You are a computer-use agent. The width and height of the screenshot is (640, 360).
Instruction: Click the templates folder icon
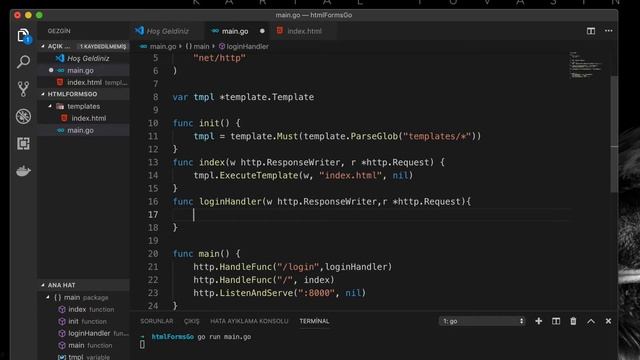[x=60, y=106]
